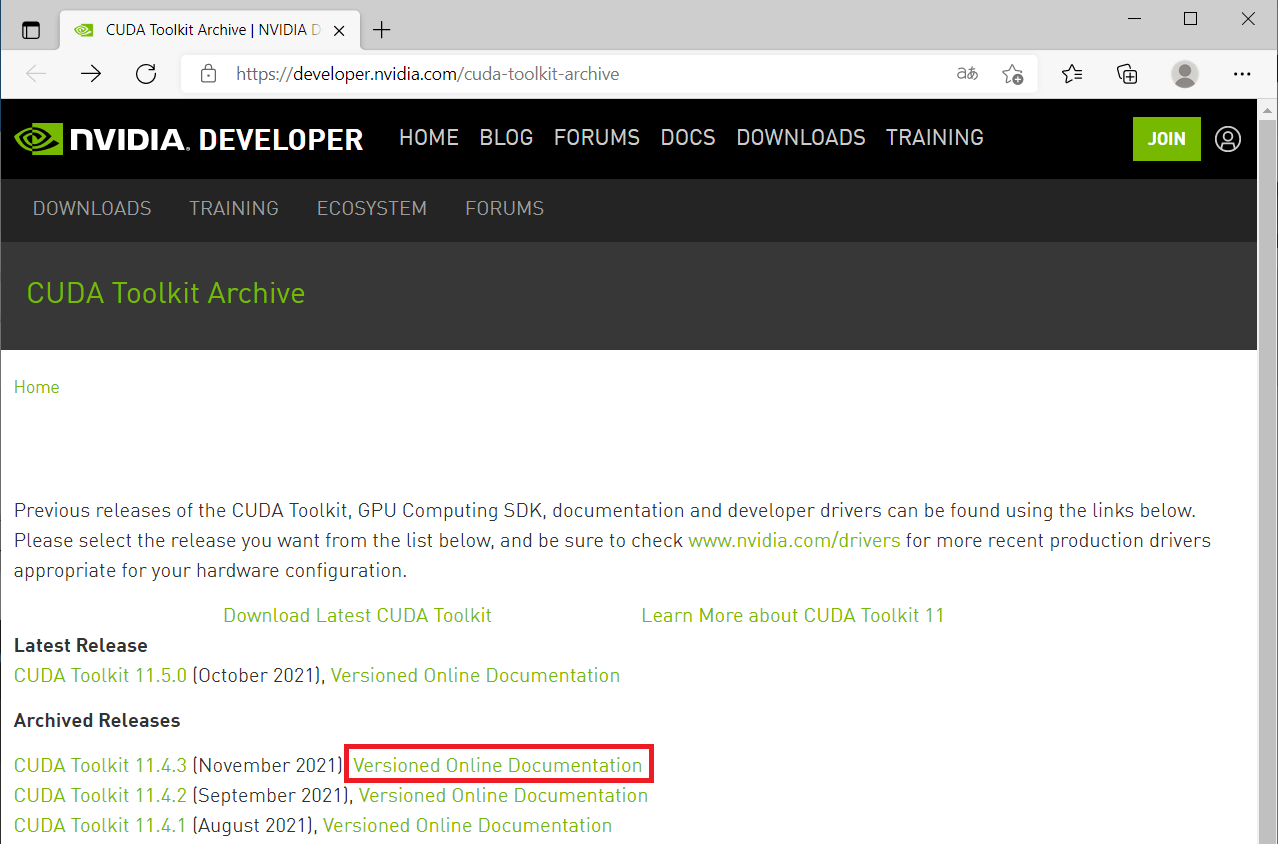Click the CUDA Toolkit Archive page heading
Screen dimensions: 1278x844
coord(166,293)
